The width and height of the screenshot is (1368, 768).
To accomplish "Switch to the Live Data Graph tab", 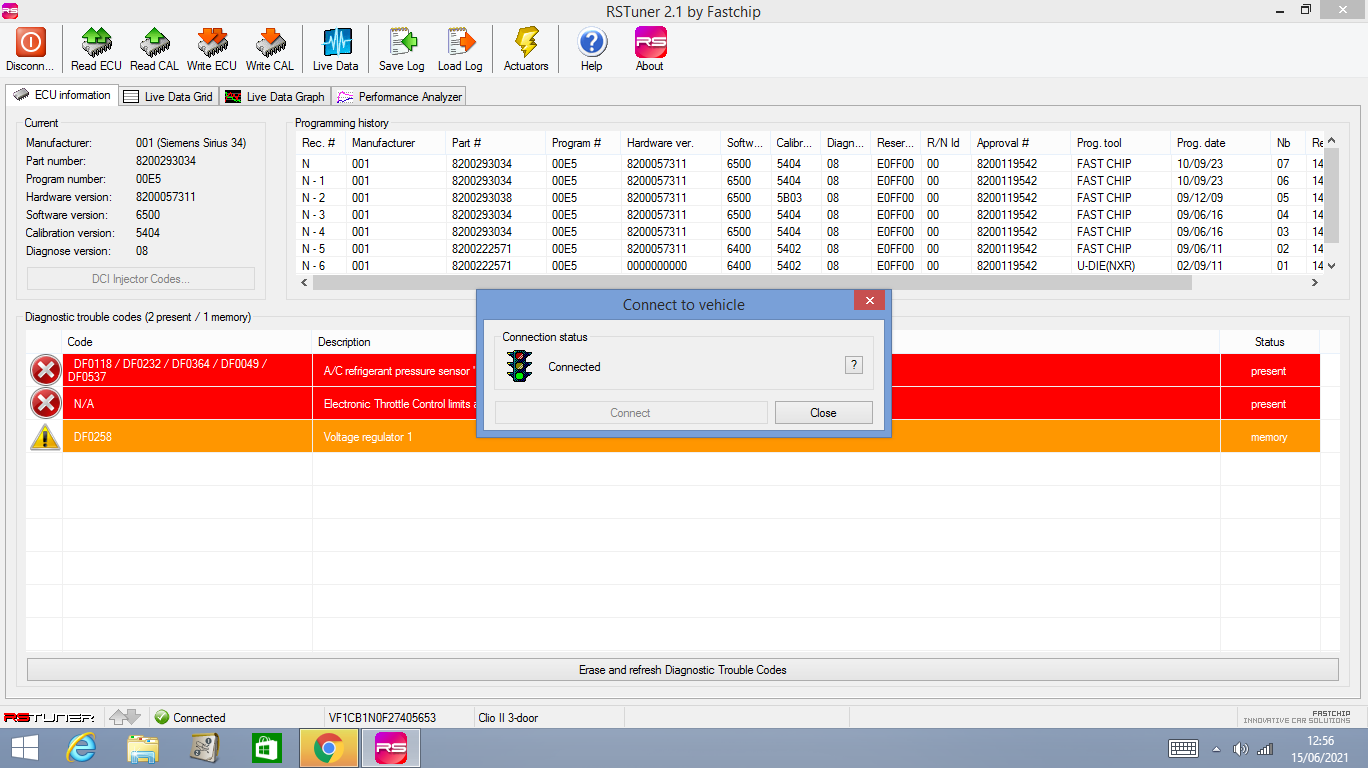I will 275,97.
